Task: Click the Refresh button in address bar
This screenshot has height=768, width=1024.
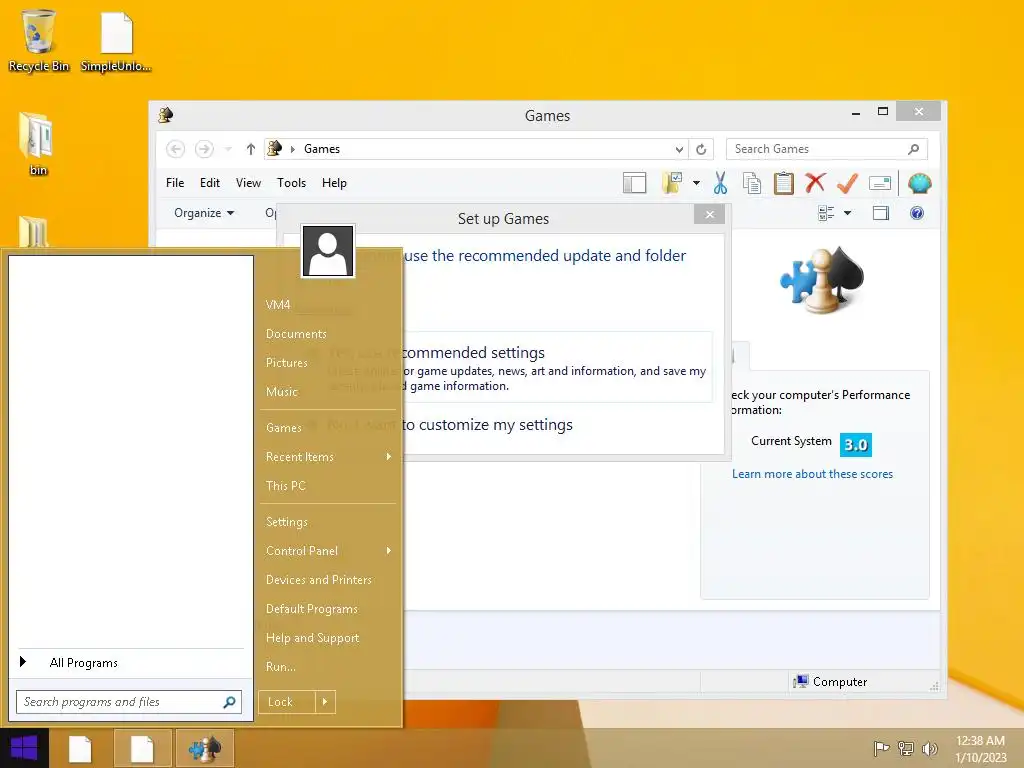Action: pos(701,150)
